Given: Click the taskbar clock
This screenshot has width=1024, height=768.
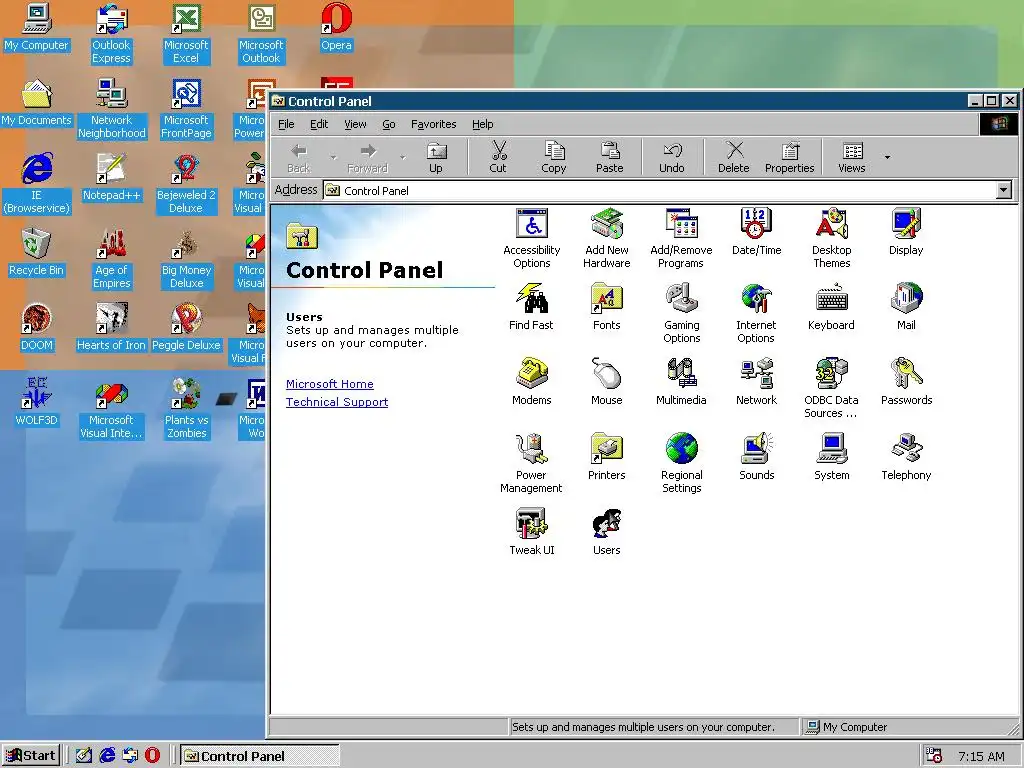Looking at the screenshot, I should coord(981,756).
